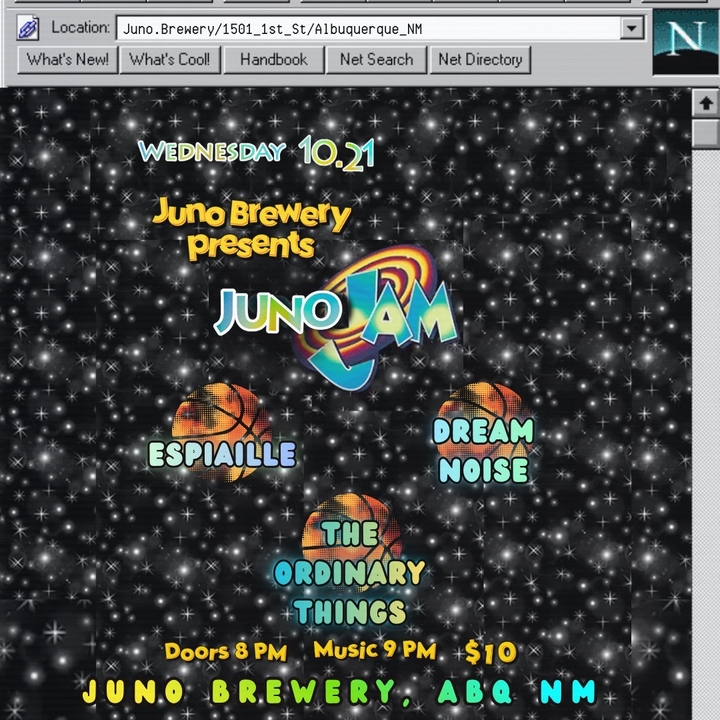Click the Wednesday 10.21 date text
This screenshot has height=720, width=720.
pyautogui.click(x=257, y=153)
